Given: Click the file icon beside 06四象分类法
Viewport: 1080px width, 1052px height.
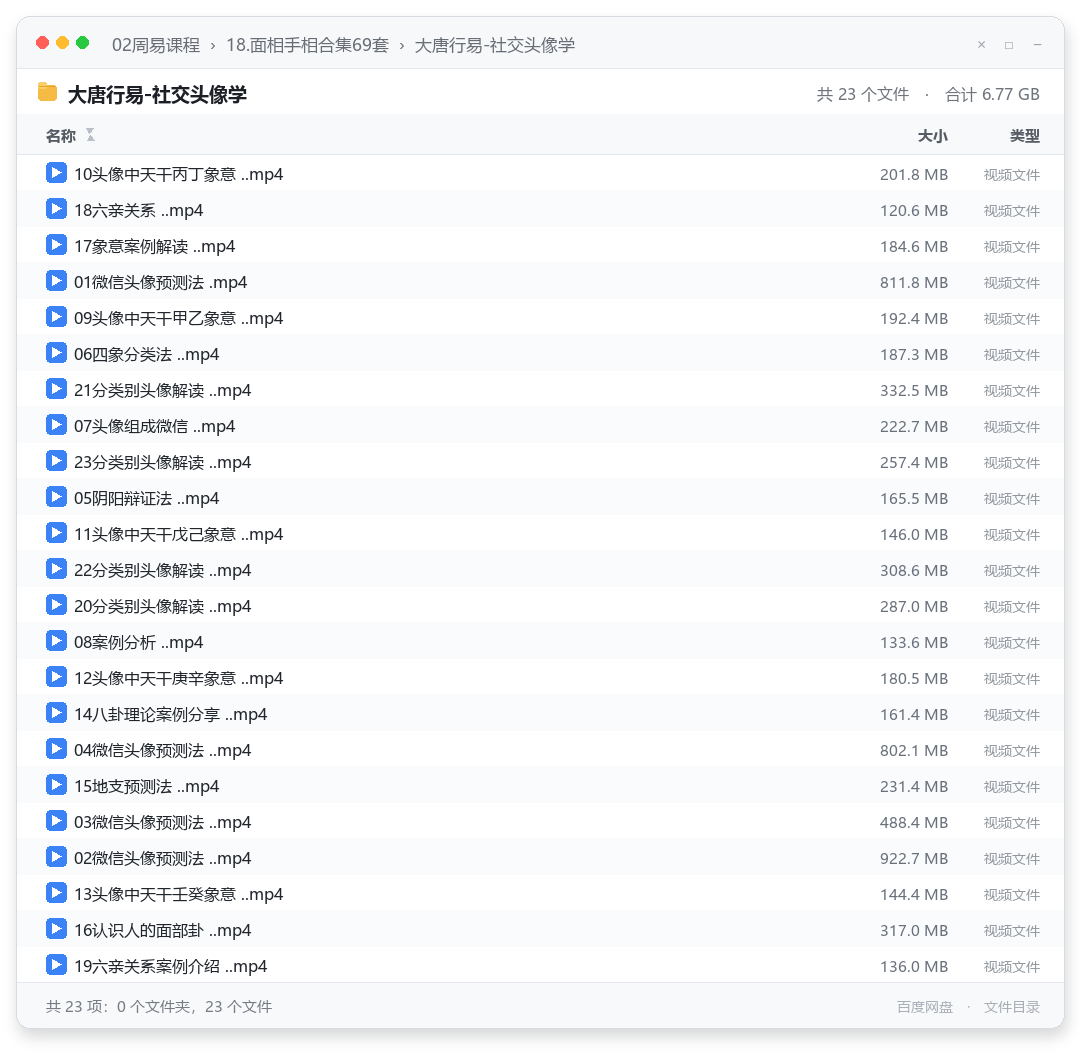Looking at the screenshot, I should 56,353.
